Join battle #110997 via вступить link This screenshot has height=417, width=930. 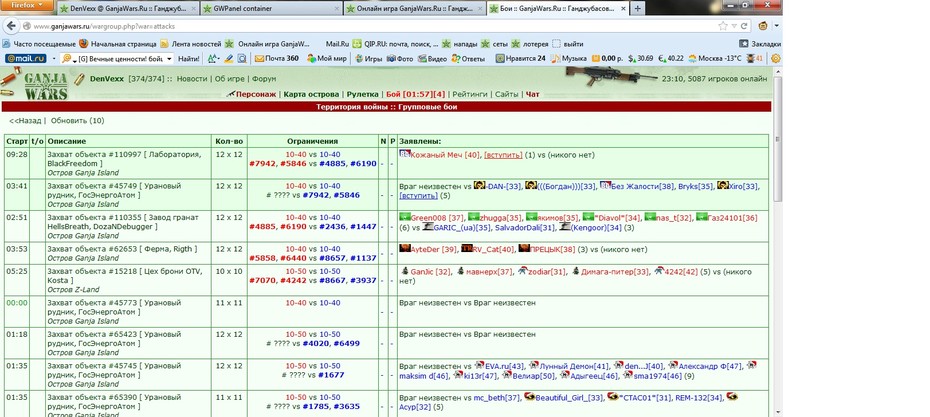click(503, 155)
